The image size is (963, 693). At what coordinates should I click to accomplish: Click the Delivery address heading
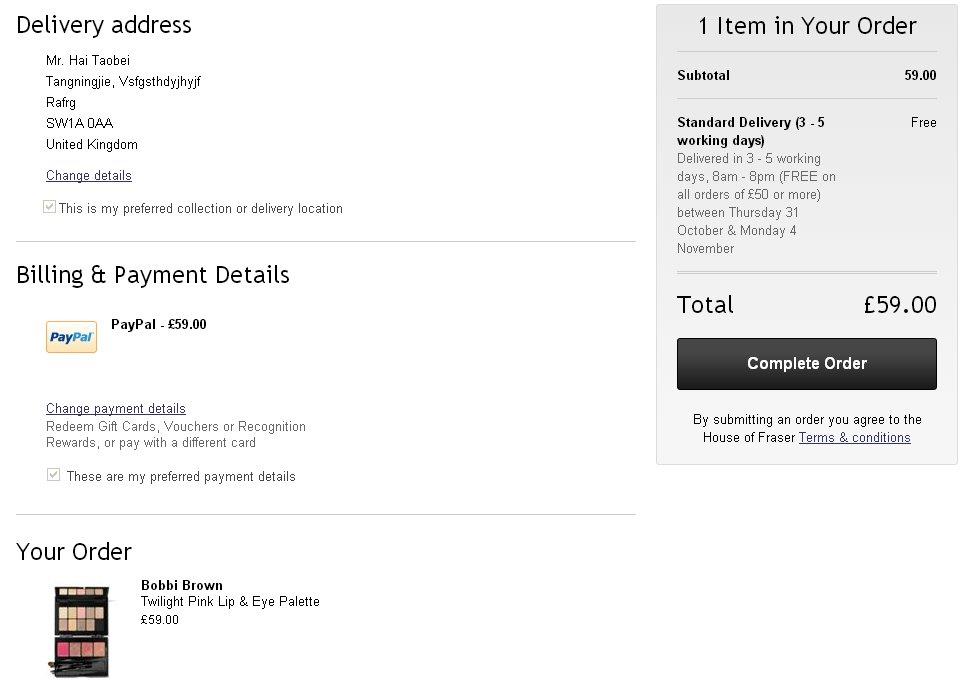tap(104, 25)
